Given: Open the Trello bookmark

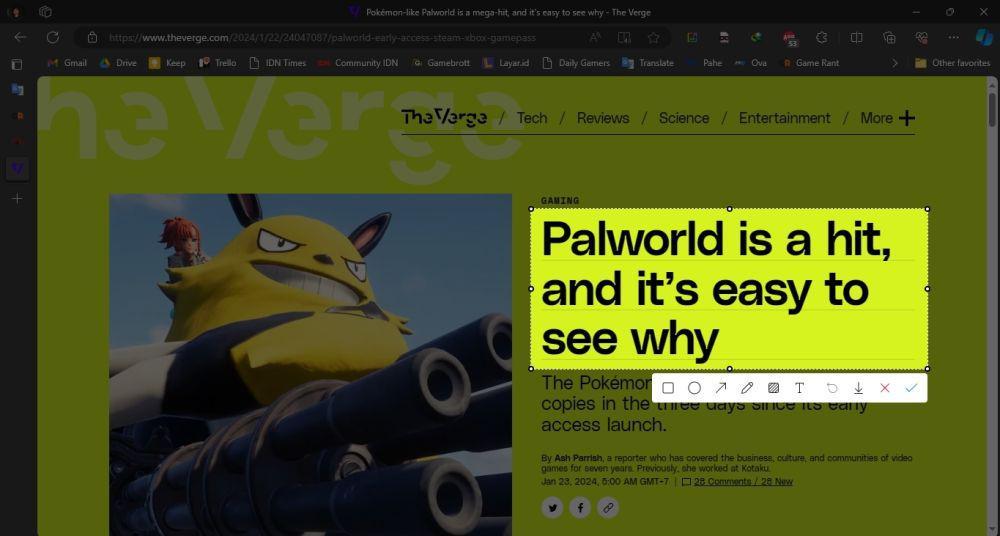Looking at the screenshot, I should pyautogui.click(x=217, y=63).
